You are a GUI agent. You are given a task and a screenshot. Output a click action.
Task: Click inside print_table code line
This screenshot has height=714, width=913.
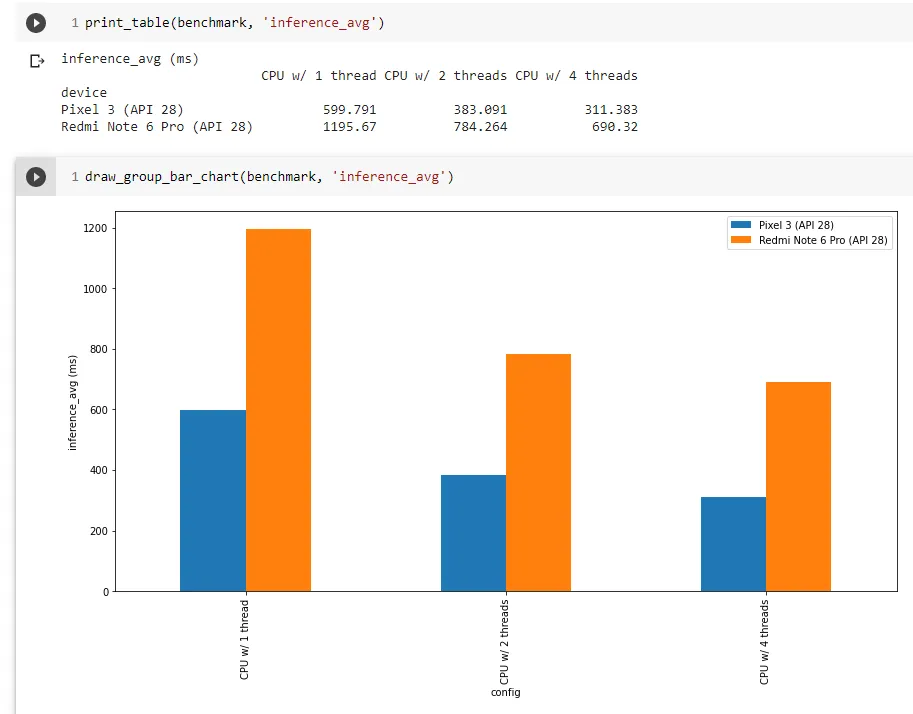click(x=235, y=23)
